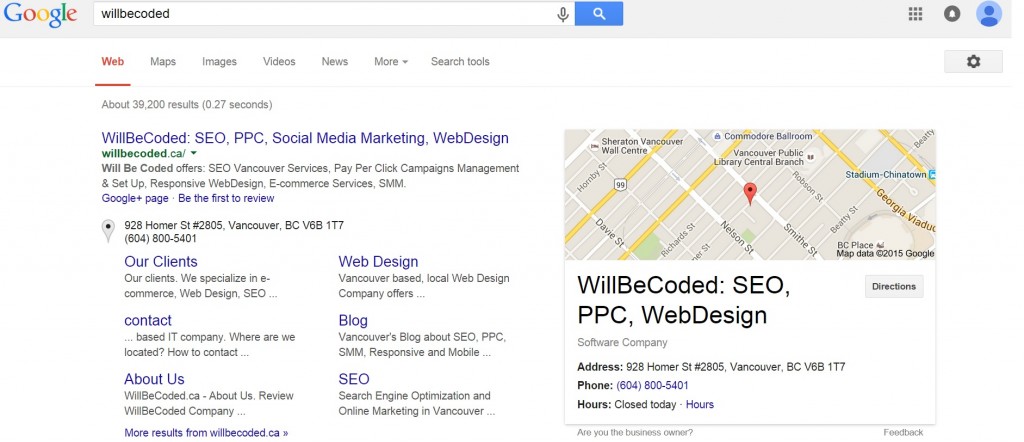Click inside the search input field
1024x442 pixels.
coord(325,14)
